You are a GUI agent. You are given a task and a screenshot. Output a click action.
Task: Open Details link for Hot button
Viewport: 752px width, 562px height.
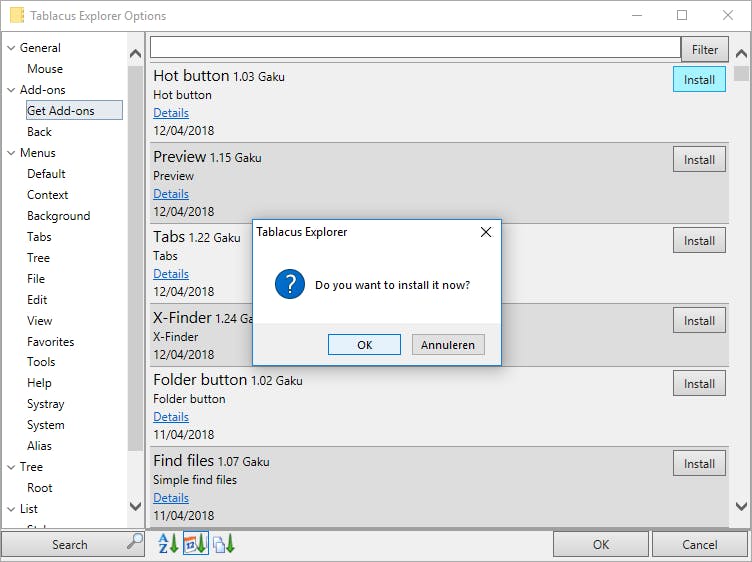pyautogui.click(x=171, y=113)
